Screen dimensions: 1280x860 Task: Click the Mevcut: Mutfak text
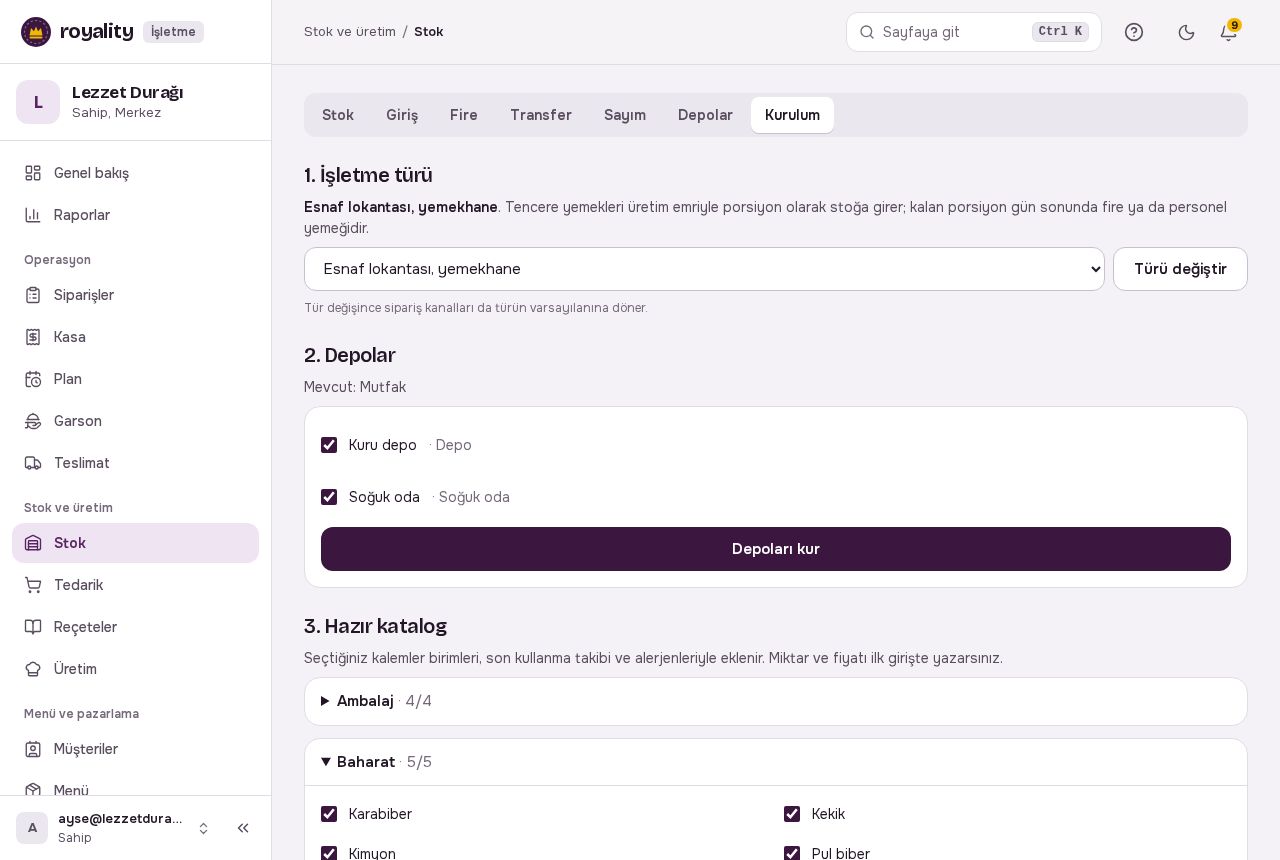point(355,387)
